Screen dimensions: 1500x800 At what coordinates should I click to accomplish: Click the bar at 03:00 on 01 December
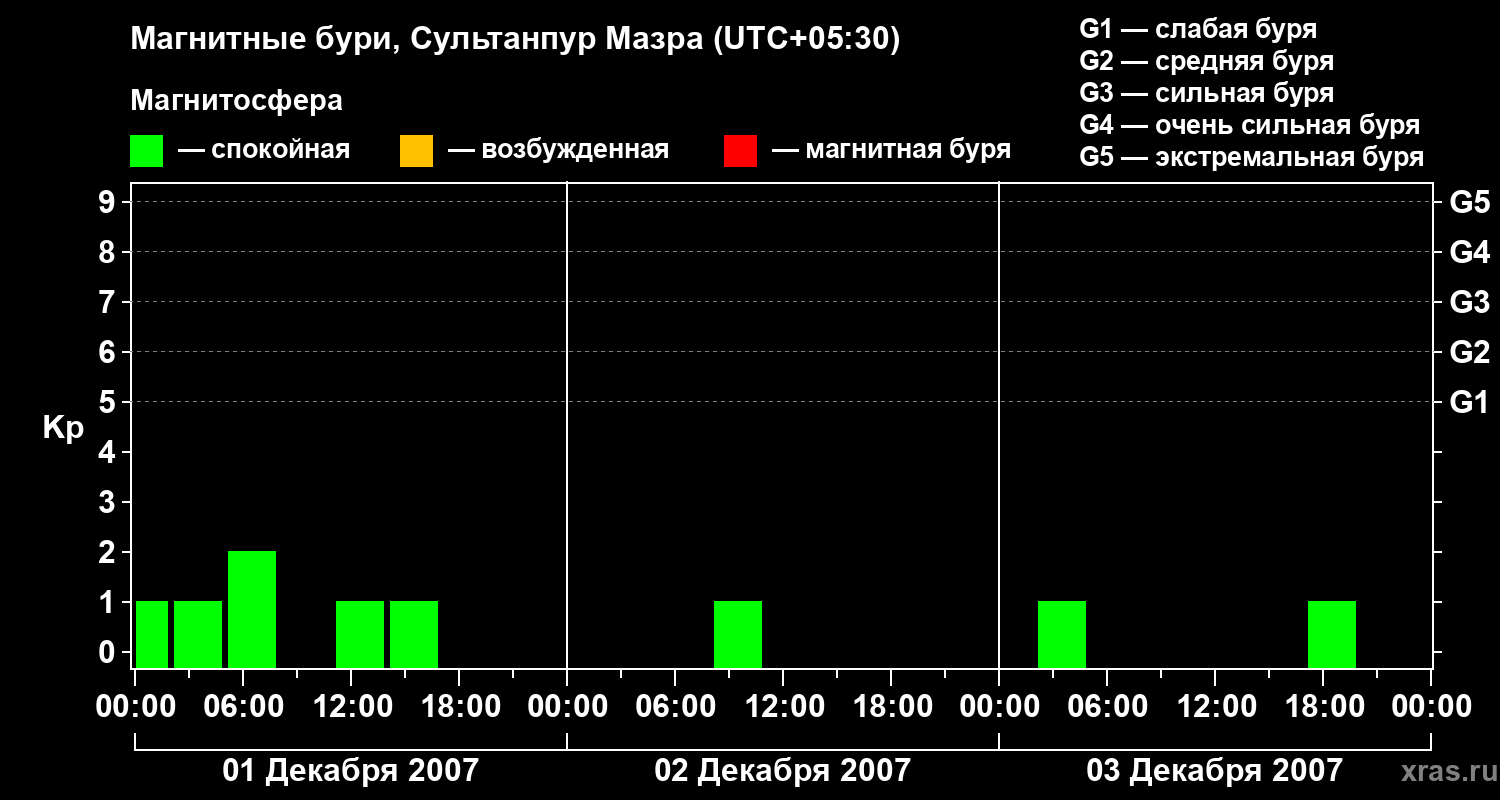(198, 635)
